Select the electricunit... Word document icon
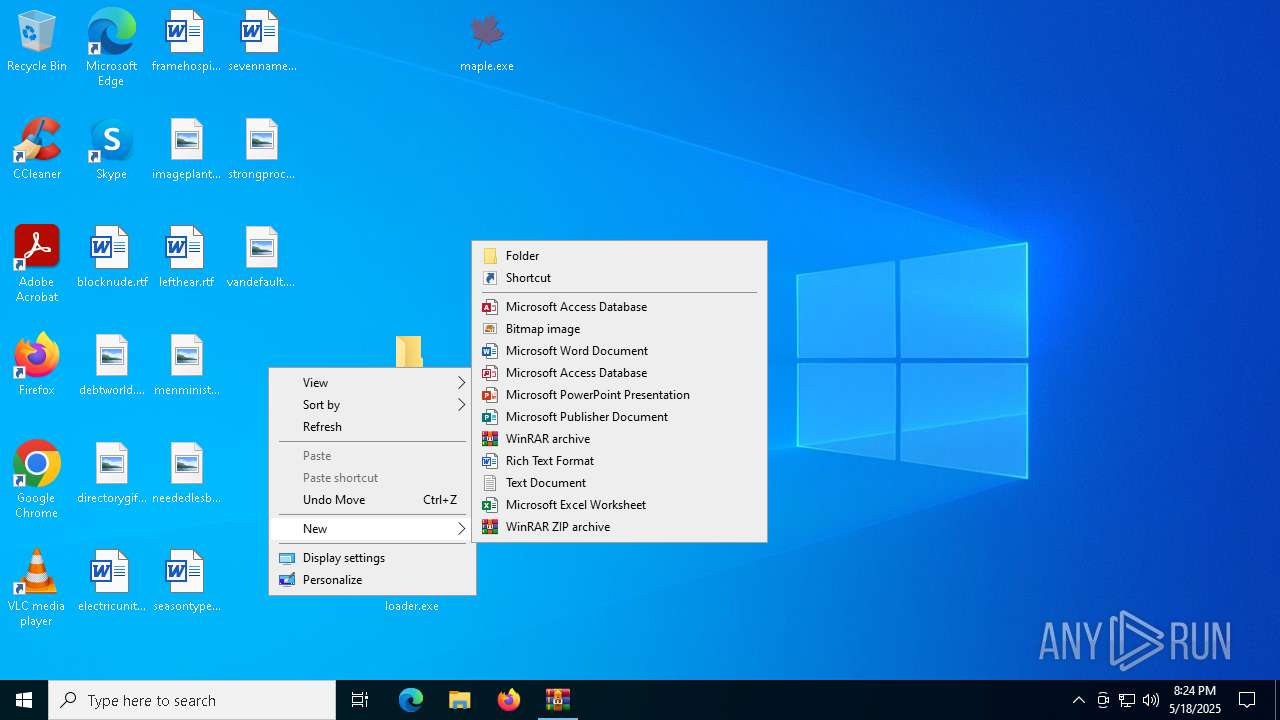Viewport: 1280px width, 720px height. coord(111,581)
